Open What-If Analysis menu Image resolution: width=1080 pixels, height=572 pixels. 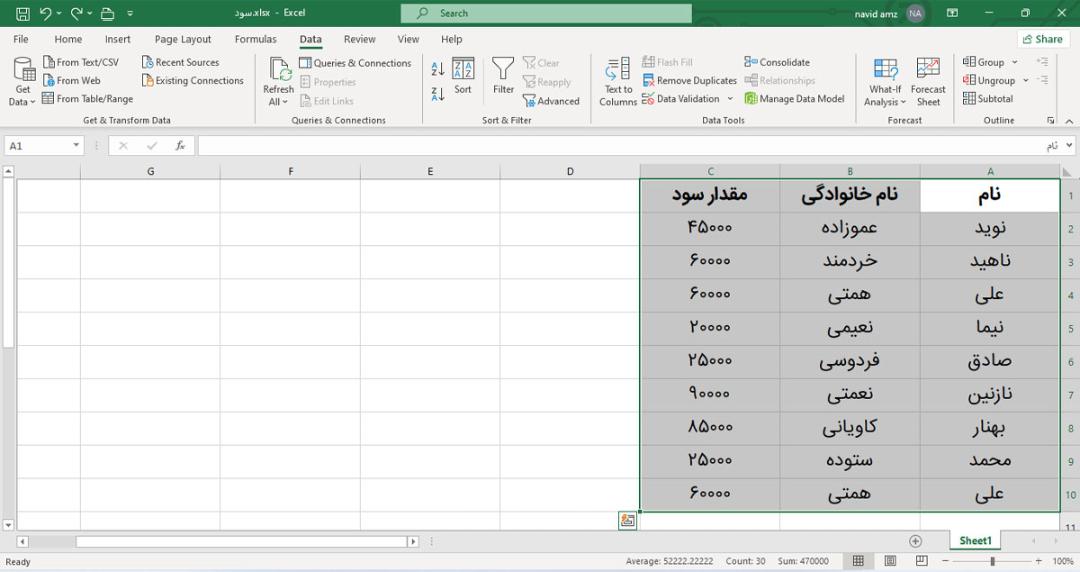(x=885, y=82)
